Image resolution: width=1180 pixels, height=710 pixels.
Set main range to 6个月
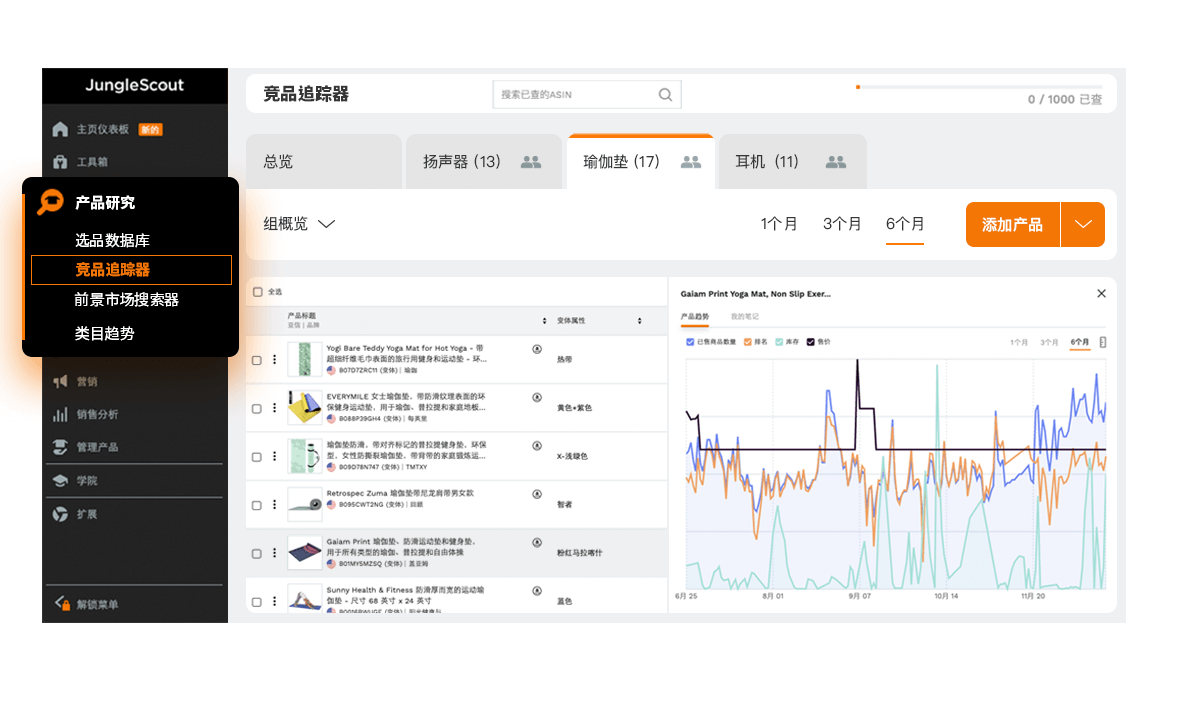(x=905, y=224)
